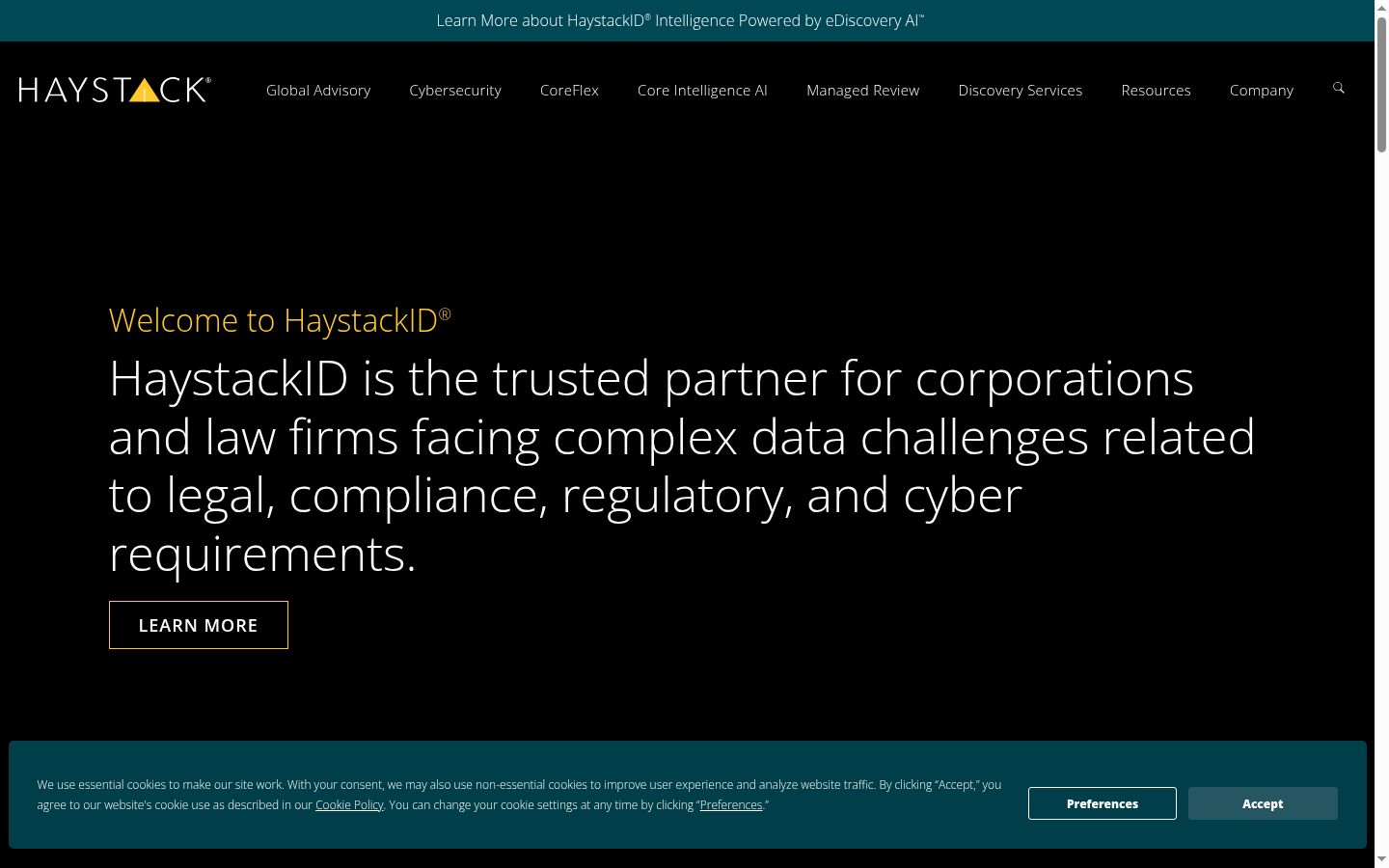The height and width of the screenshot is (868, 1389).
Task: Open the Resources menu
Action: pos(1156,90)
